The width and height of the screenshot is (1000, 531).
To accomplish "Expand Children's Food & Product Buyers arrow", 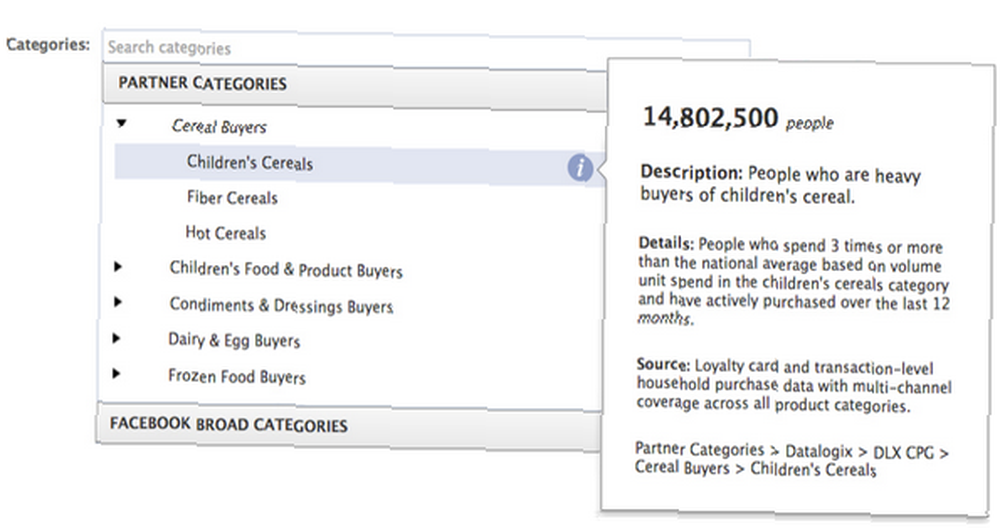I will [118, 266].
